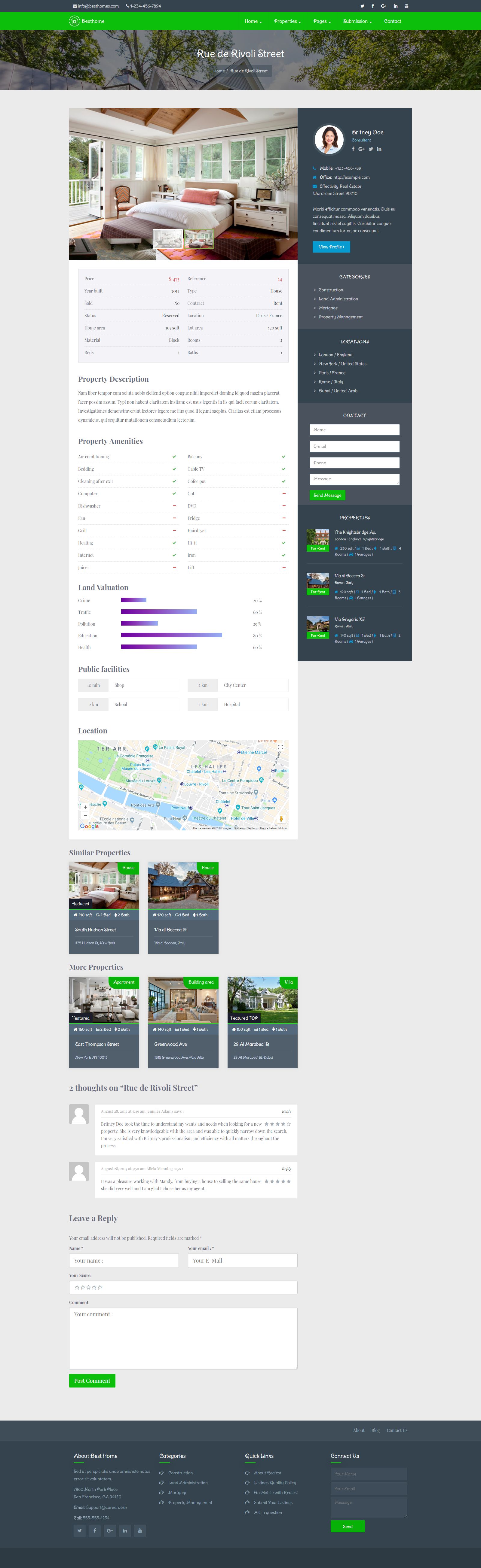Click the View Profile button
The image size is (481, 1568).
pos(331,247)
